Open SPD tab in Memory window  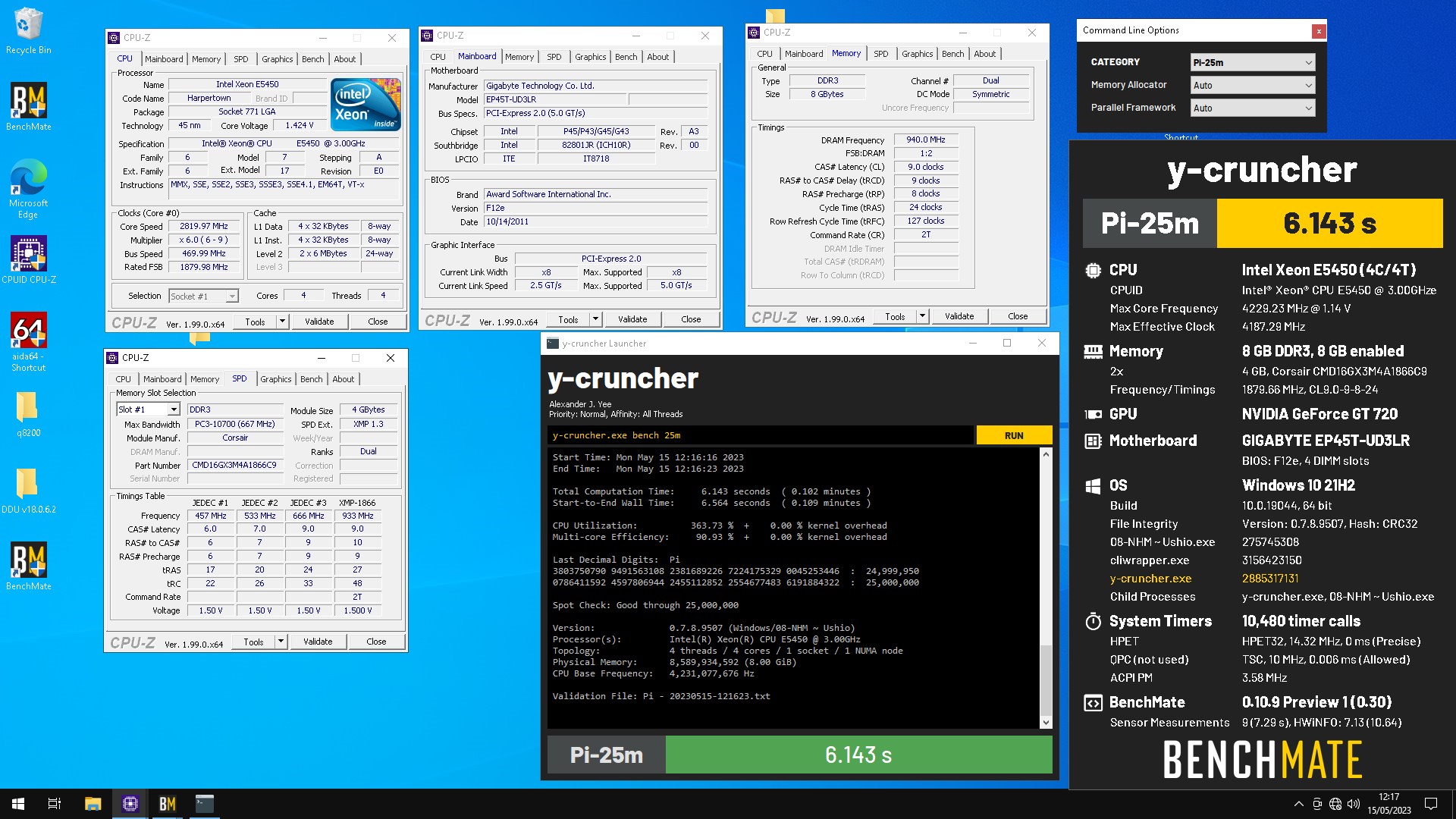tap(880, 54)
